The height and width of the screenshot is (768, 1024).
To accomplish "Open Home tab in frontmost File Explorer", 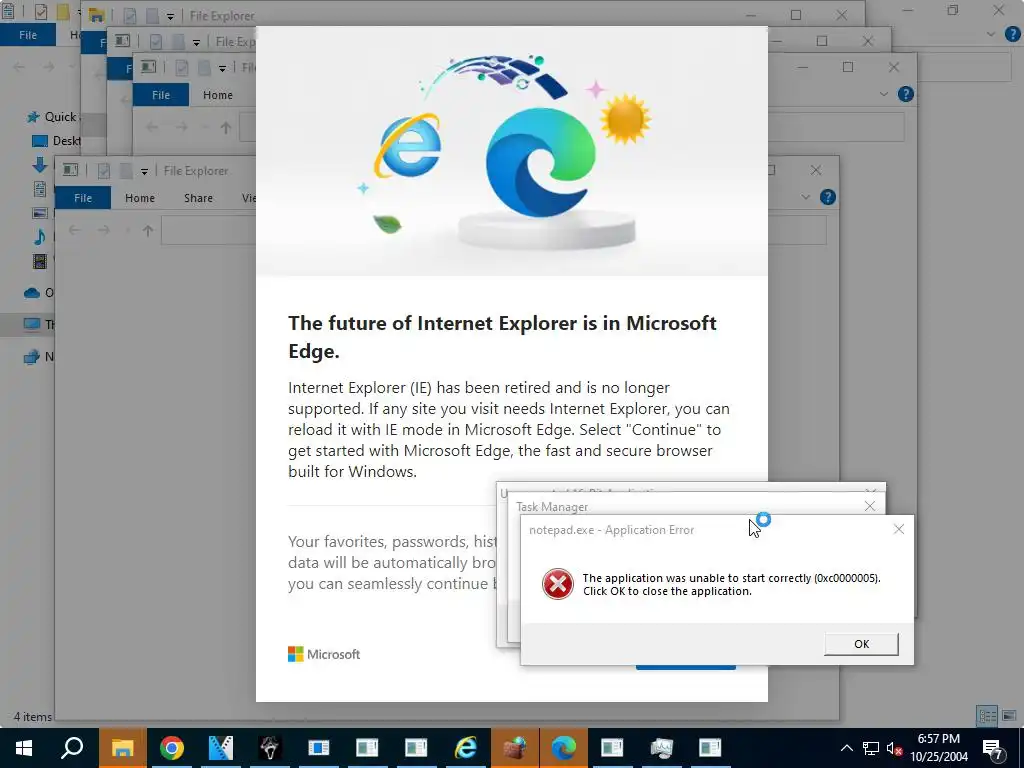I will 140,198.
